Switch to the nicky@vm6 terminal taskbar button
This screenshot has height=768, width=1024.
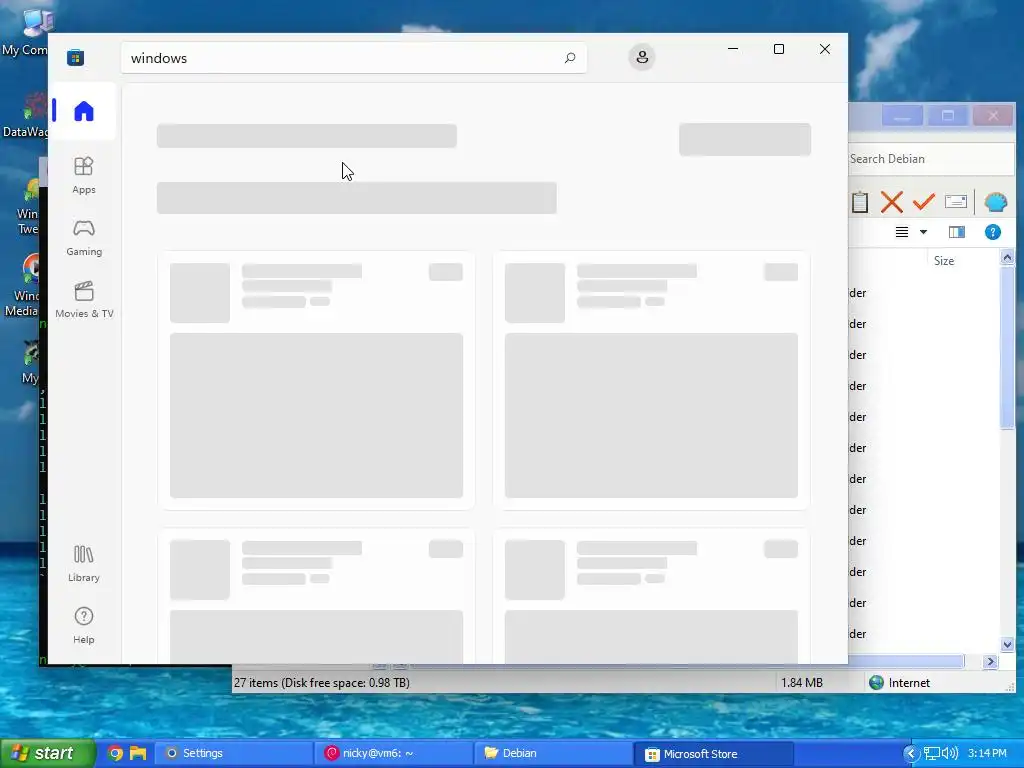click(393, 753)
